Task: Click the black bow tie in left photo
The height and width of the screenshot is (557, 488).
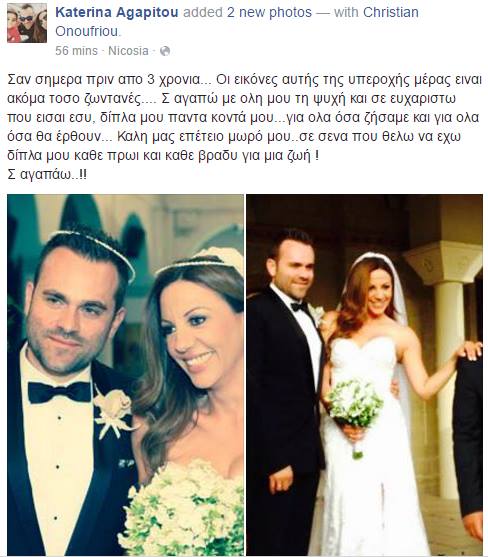Action: 59,392
